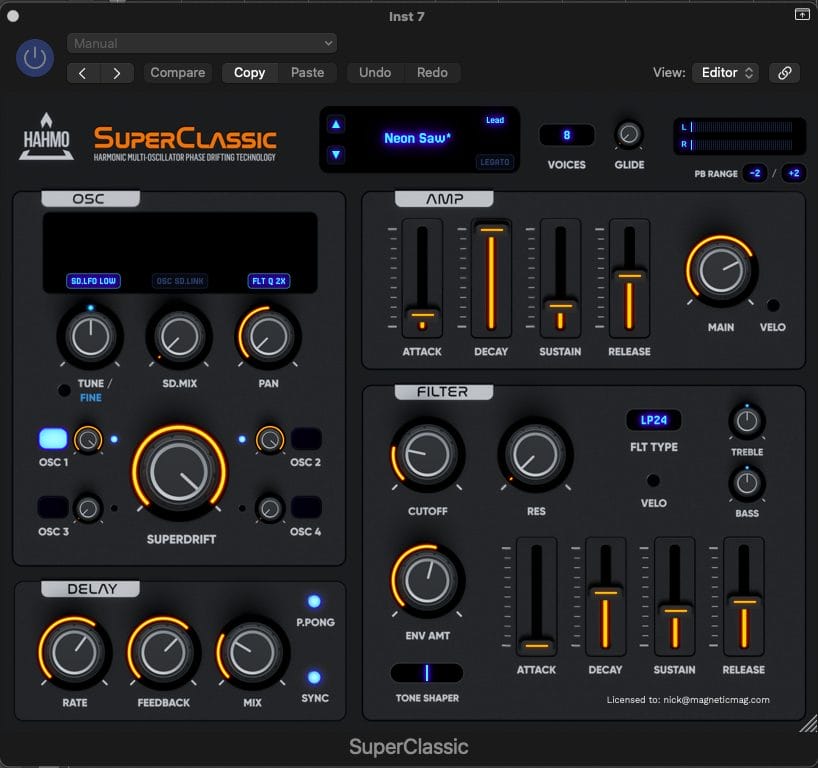Select next patch with down triangle
The height and width of the screenshot is (768, 818).
336,154
